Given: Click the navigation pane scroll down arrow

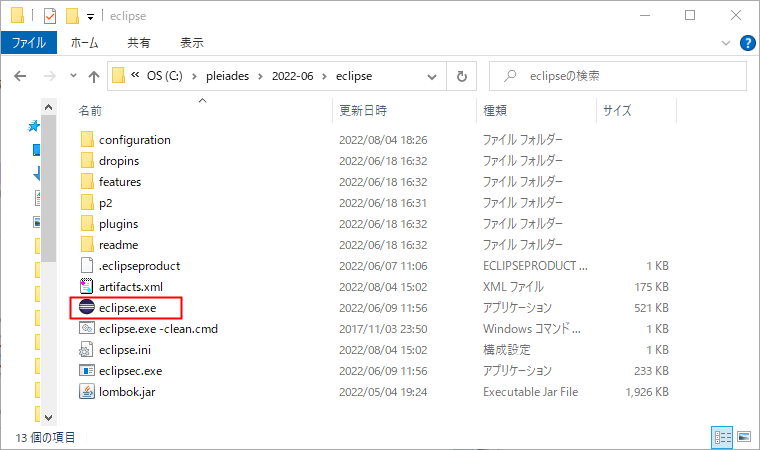Looking at the screenshot, I should [x=48, y=418].
